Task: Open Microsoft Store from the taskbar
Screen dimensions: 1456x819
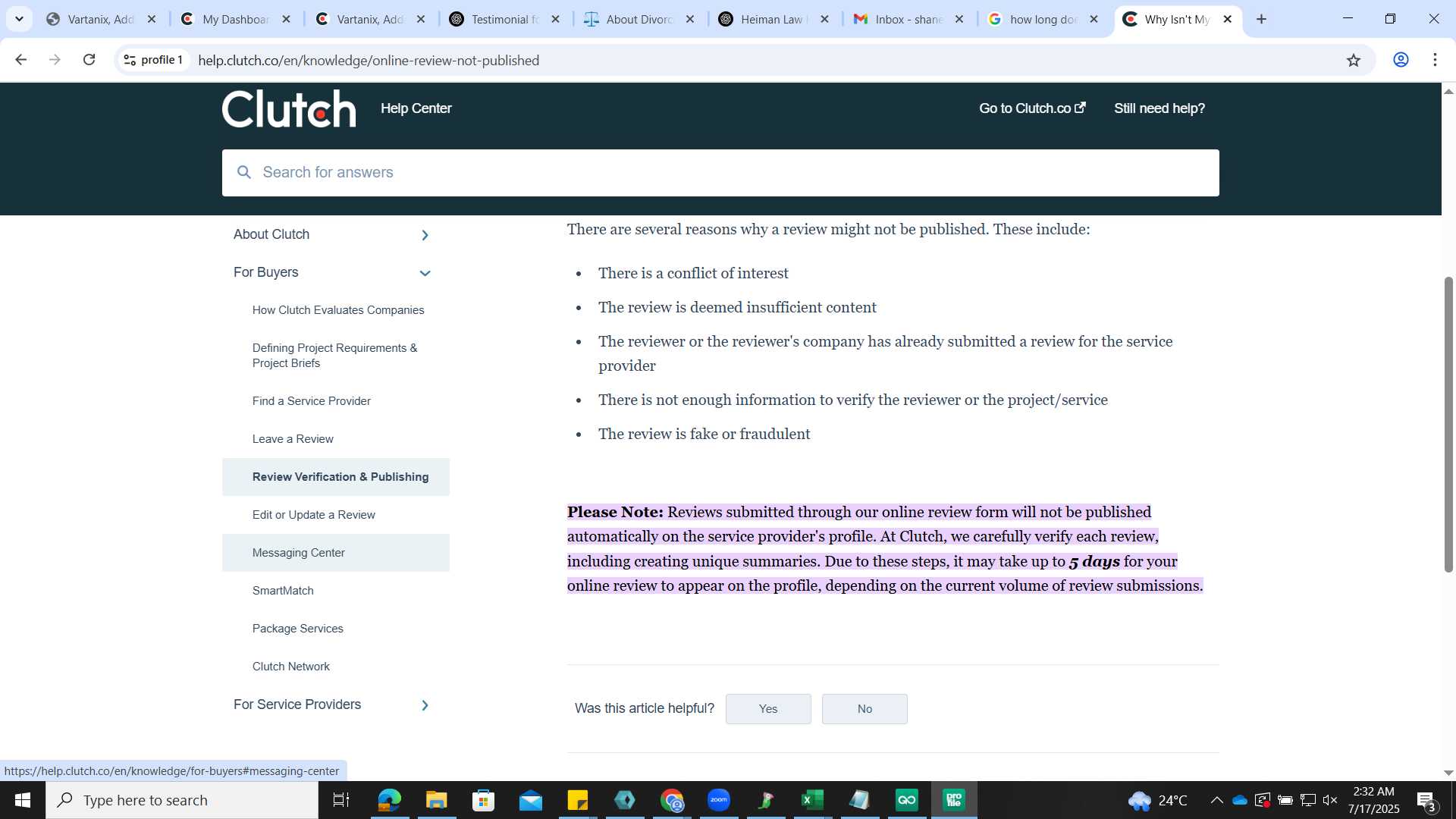Action: tap(483, 800)
